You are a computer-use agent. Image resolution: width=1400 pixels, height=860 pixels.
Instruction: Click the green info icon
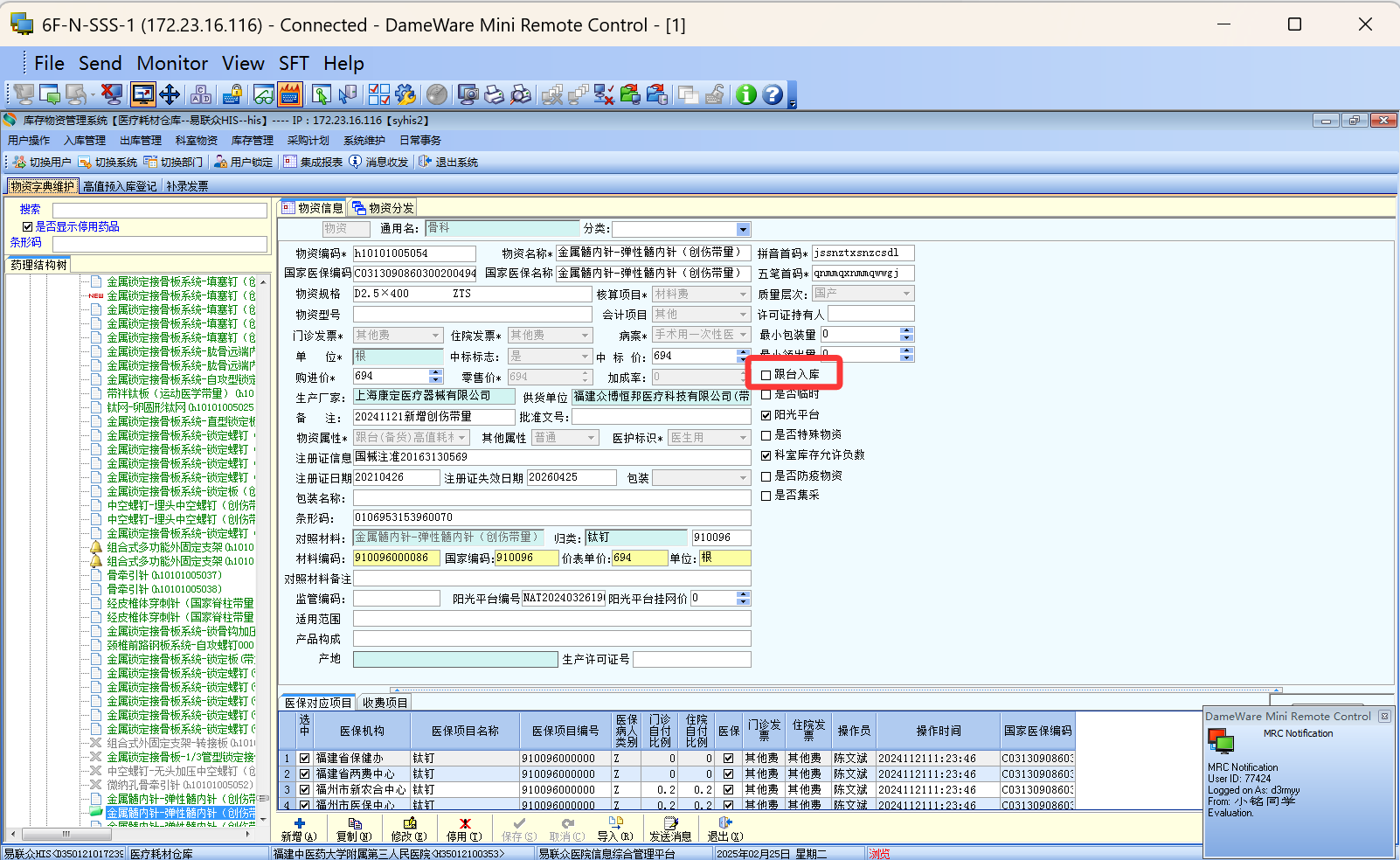click(746, 94)
